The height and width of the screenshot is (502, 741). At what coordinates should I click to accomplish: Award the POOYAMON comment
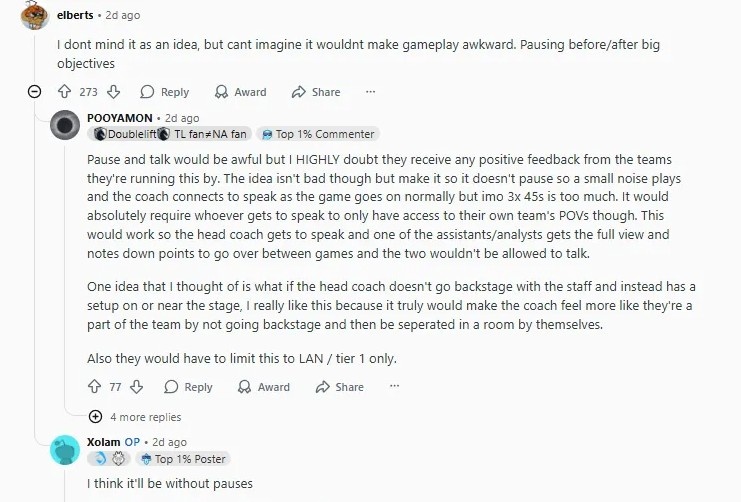pyautogui.click(x=264, y=387)
